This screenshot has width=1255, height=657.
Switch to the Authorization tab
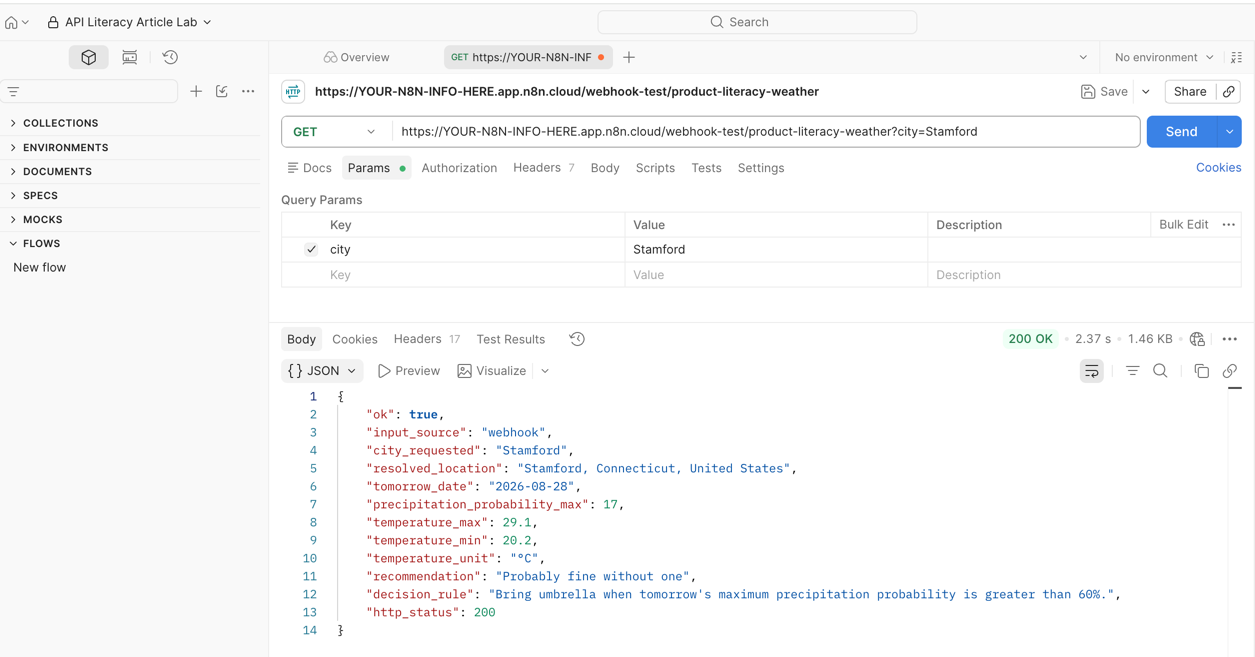pyautogui.click(x=459, y=168)
